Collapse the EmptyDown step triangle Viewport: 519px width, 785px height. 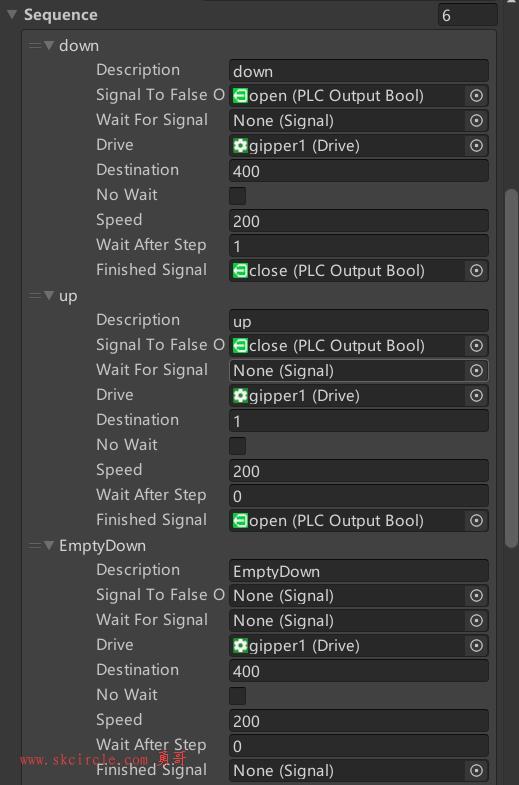(49, 545)
